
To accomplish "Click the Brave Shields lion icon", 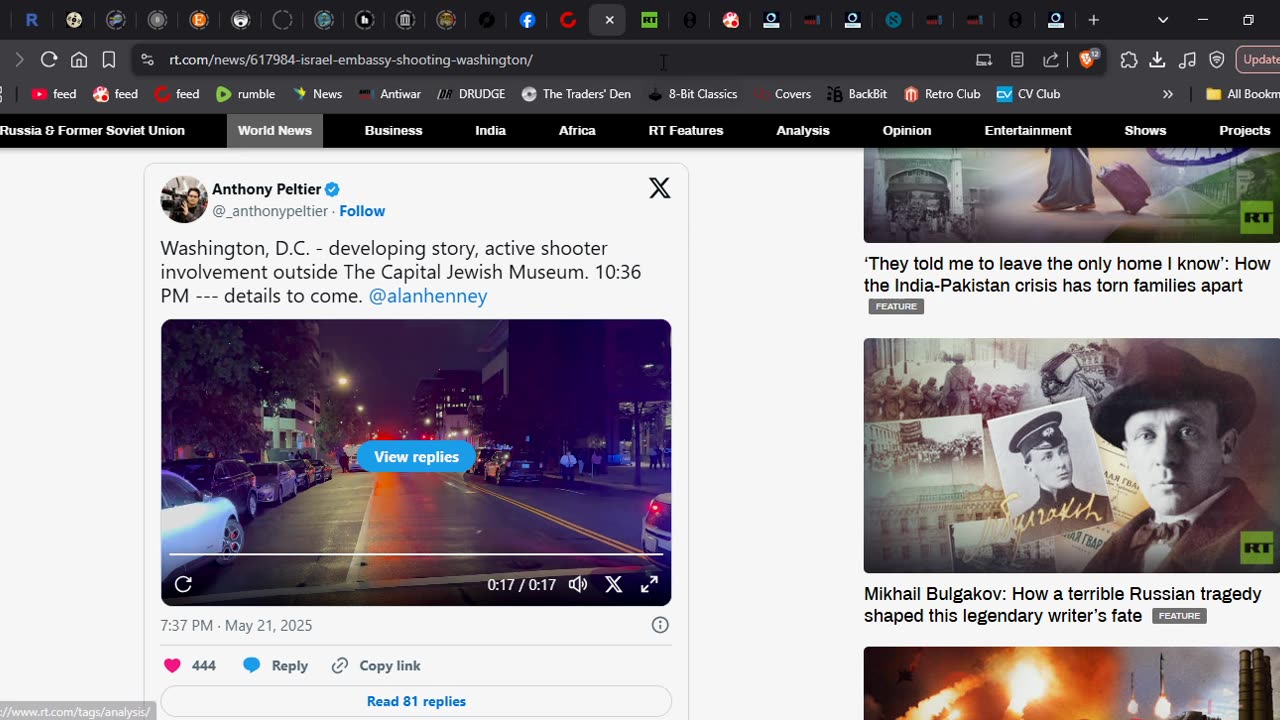I will coord(1088,60).
